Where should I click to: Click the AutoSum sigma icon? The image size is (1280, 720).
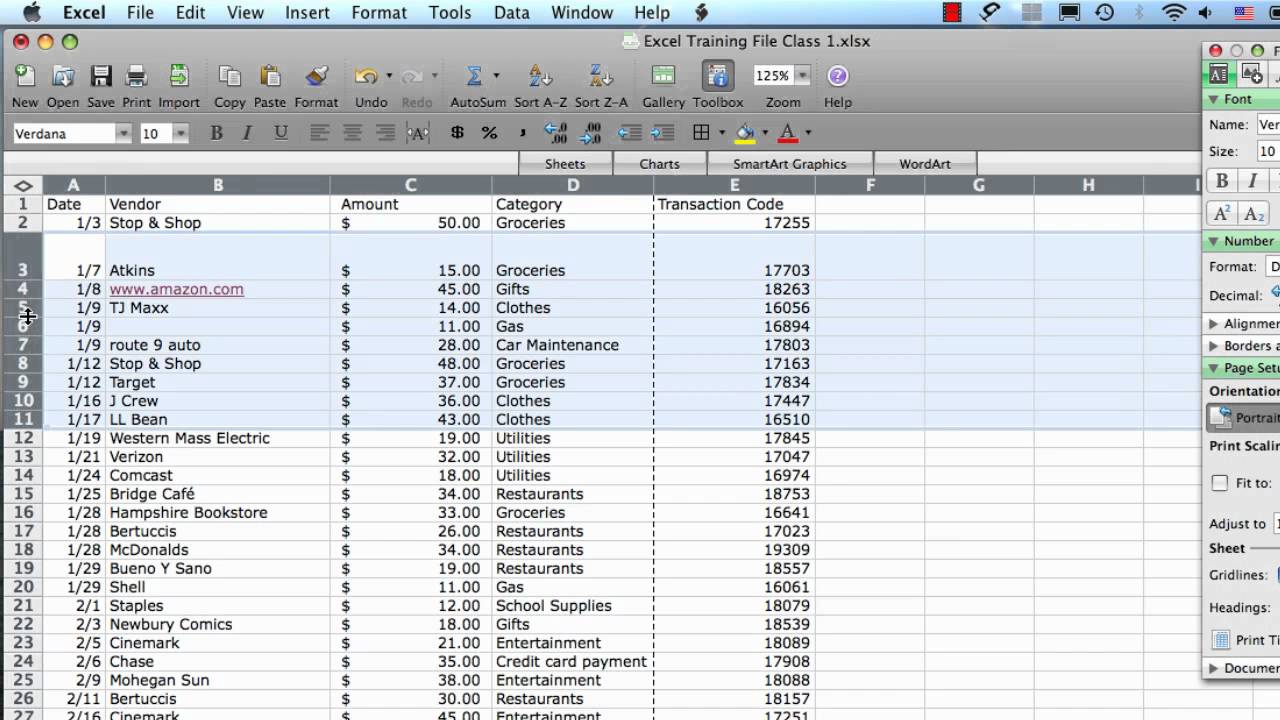coord(474,76)
